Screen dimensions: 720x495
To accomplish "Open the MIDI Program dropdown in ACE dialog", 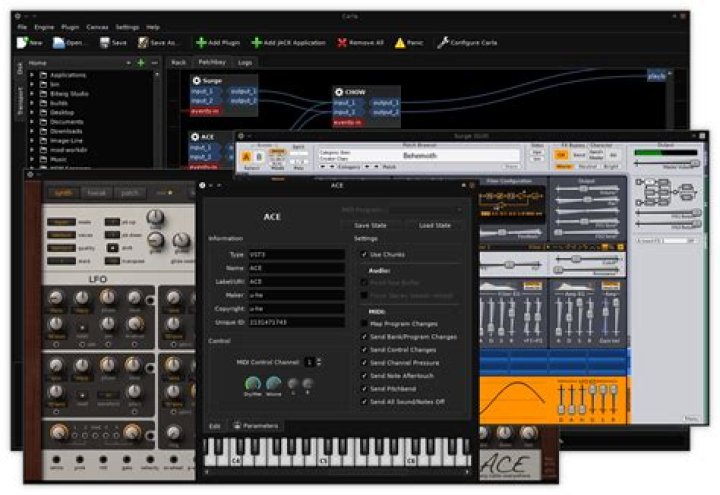I will [427, 210].
